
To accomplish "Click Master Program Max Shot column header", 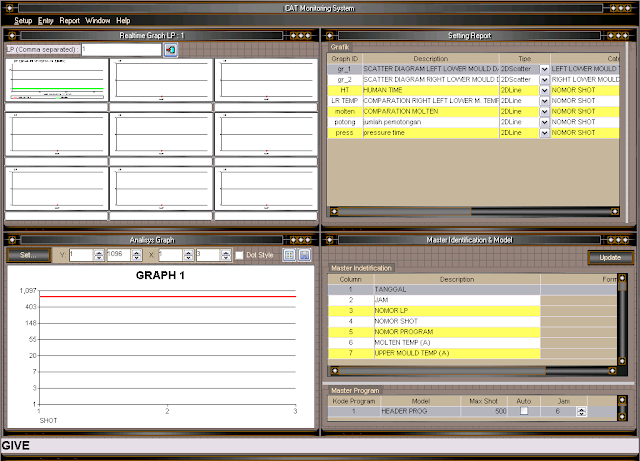I will [x=484, y=401].
